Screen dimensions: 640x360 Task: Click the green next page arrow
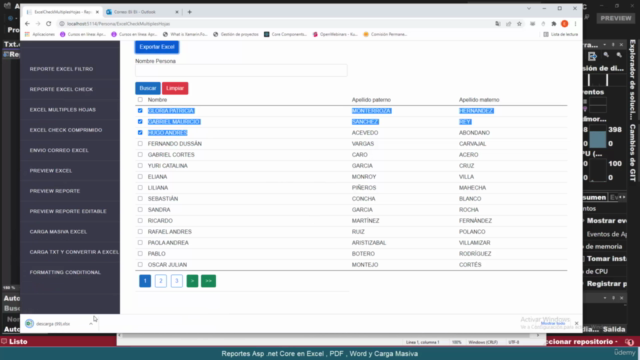[x=192, y=281]
